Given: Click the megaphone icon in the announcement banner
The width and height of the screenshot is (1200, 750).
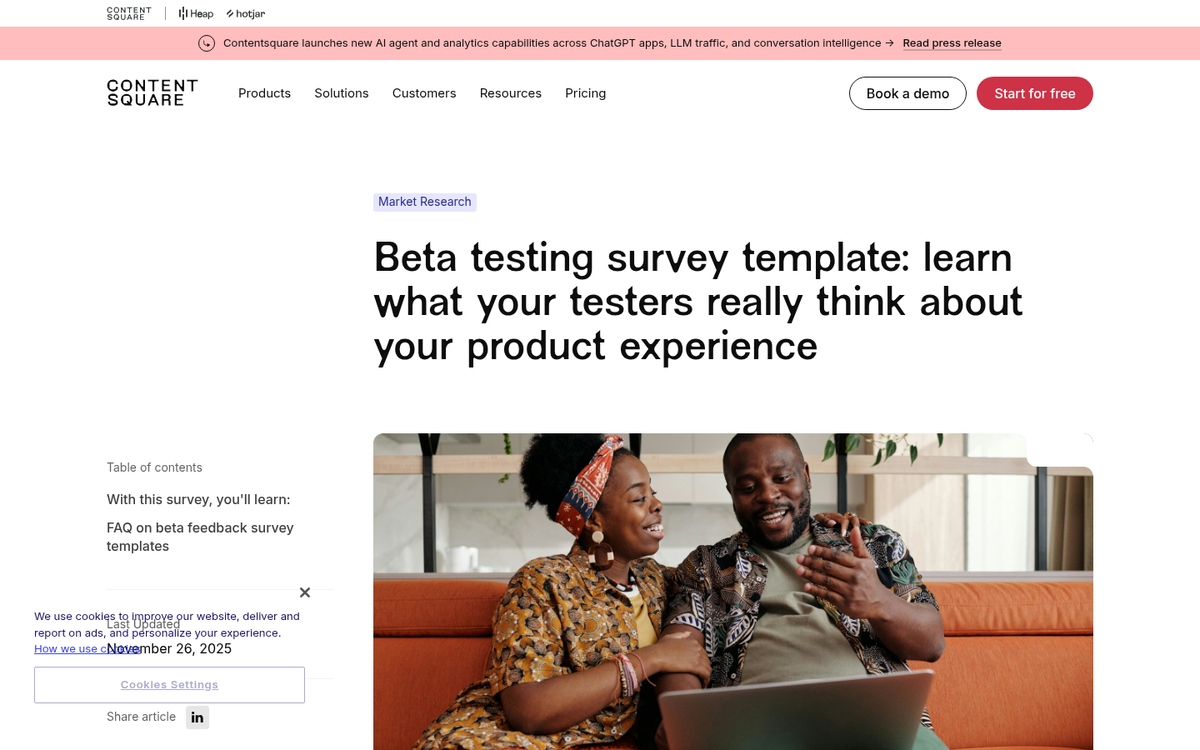Looking at the screenshot, I should (x=207, y=43).
